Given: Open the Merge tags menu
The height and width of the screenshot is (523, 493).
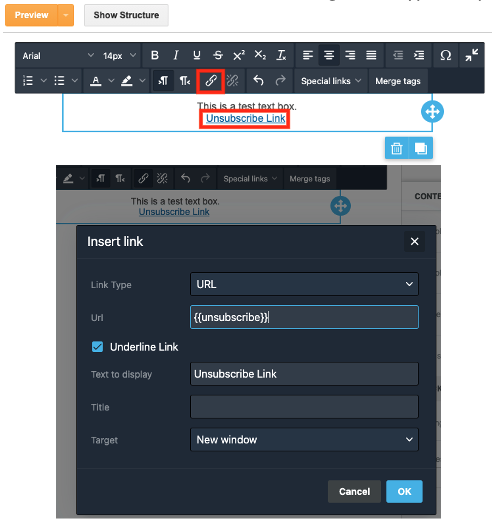Looking at the screenshot, I should point(398,81).
